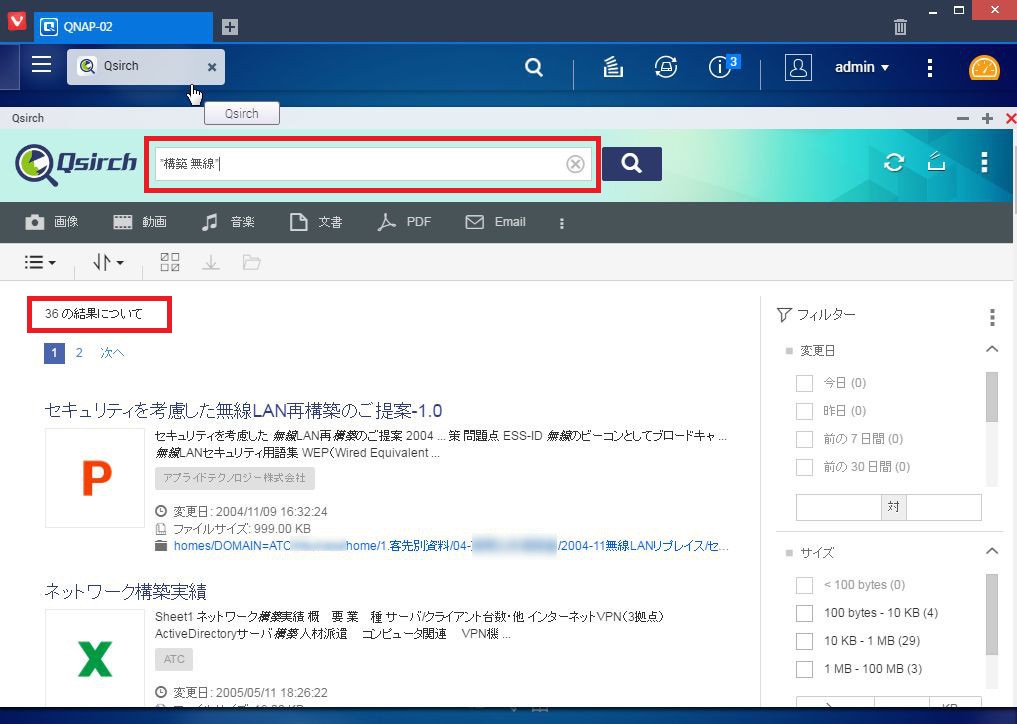The image size is (1017, 724).
Task: Open the ネットワーク構築実績 result
Action: (126, 591)
